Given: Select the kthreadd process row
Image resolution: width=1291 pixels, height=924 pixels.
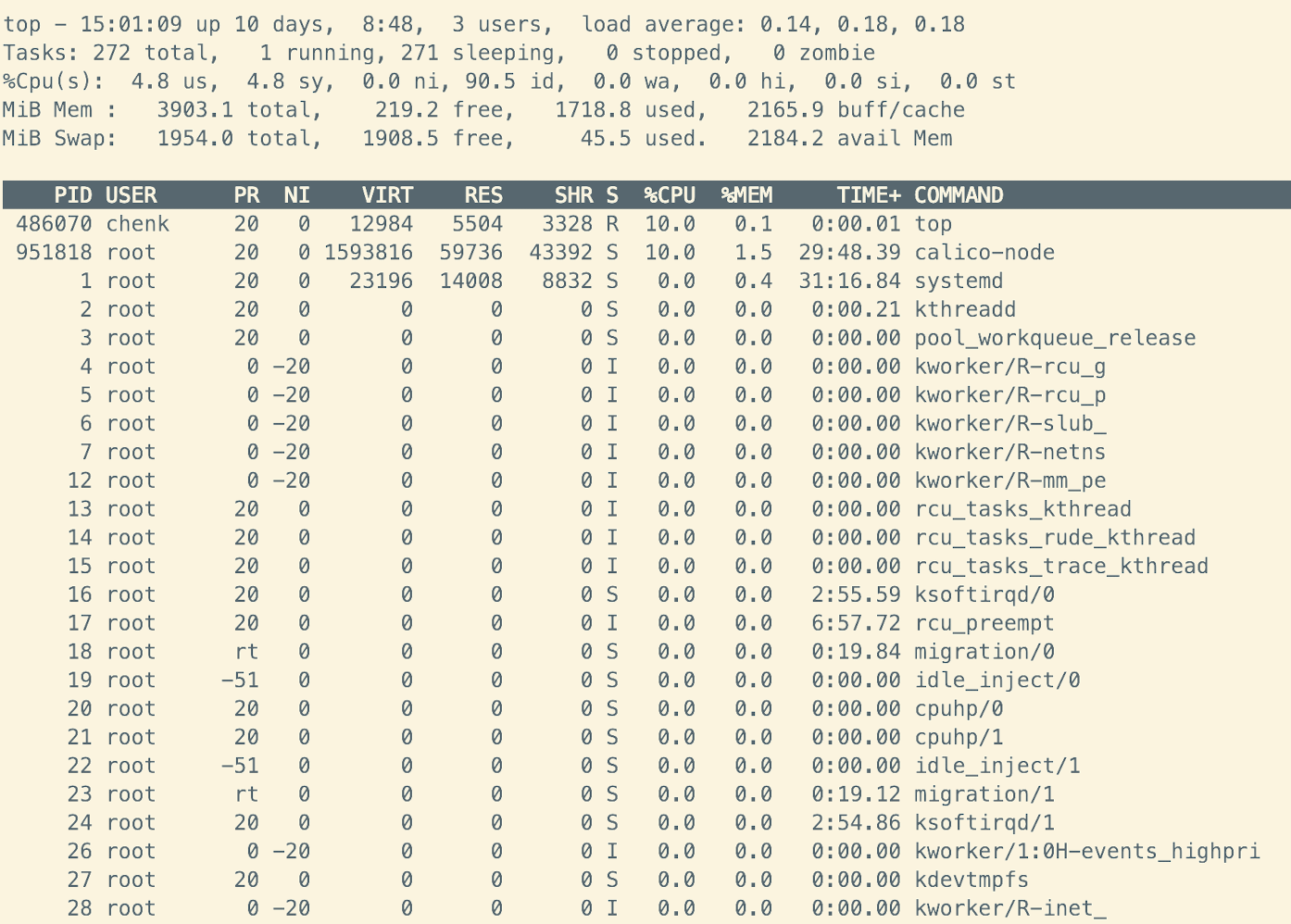Looking at the screenshot, I should coord(965,310).
